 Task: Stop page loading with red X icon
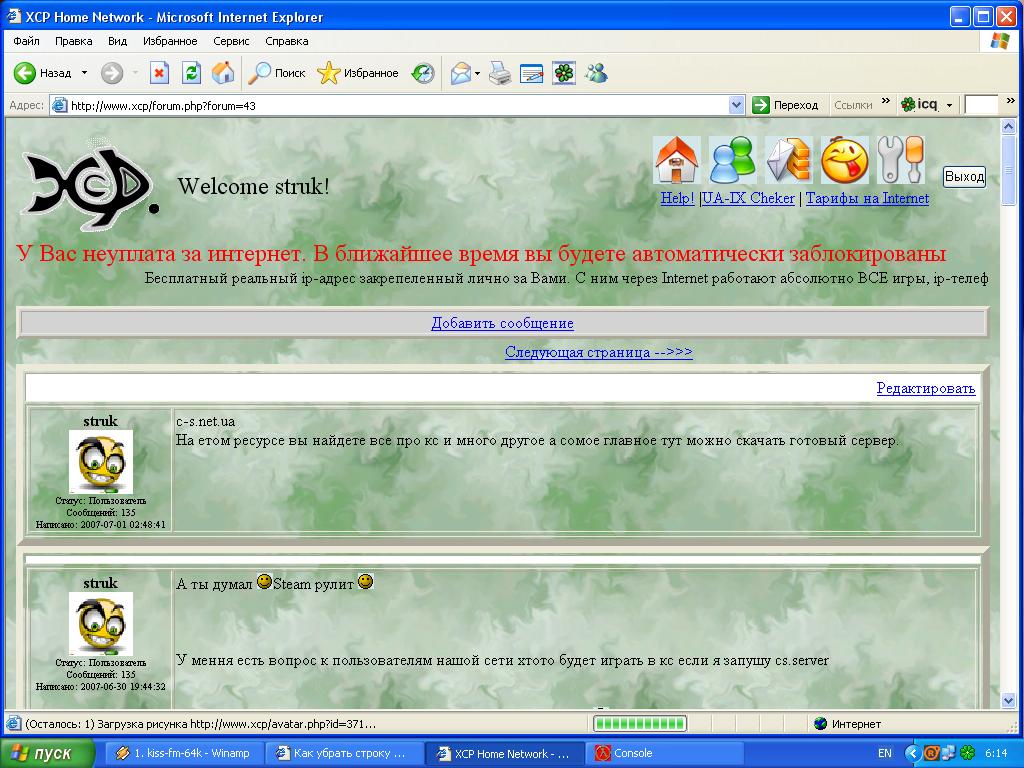click(x=159, y=73)
